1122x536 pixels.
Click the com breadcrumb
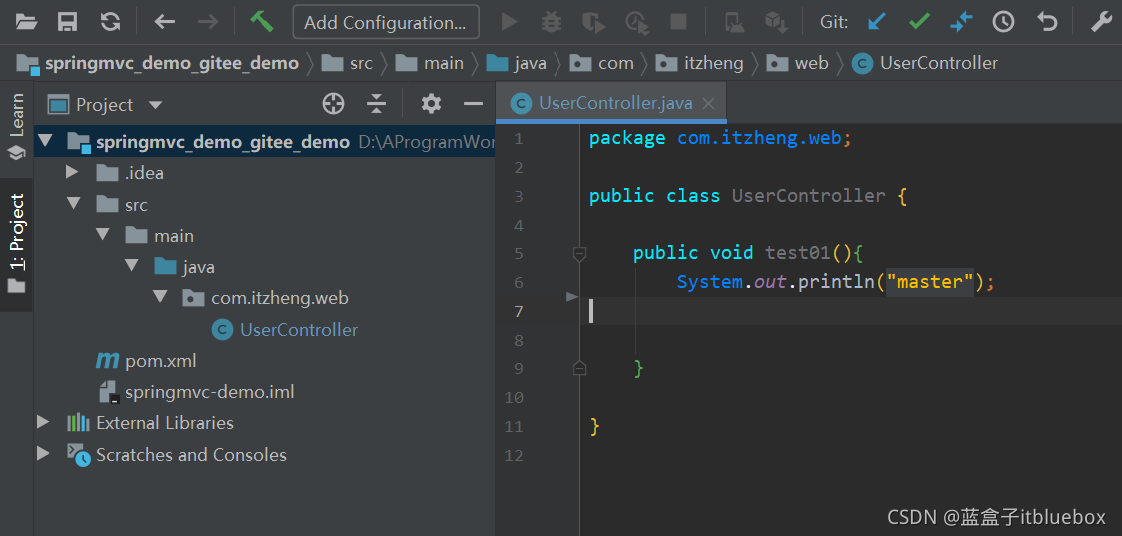(x=601, y=63)
